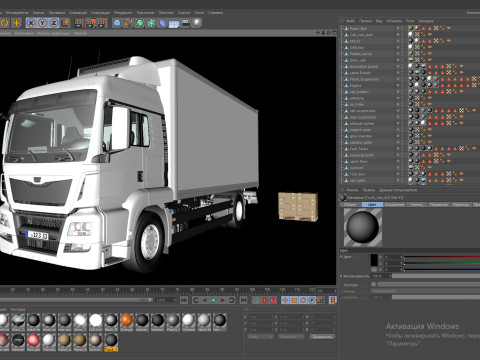Open the purple deformer icon

(163, 23)
